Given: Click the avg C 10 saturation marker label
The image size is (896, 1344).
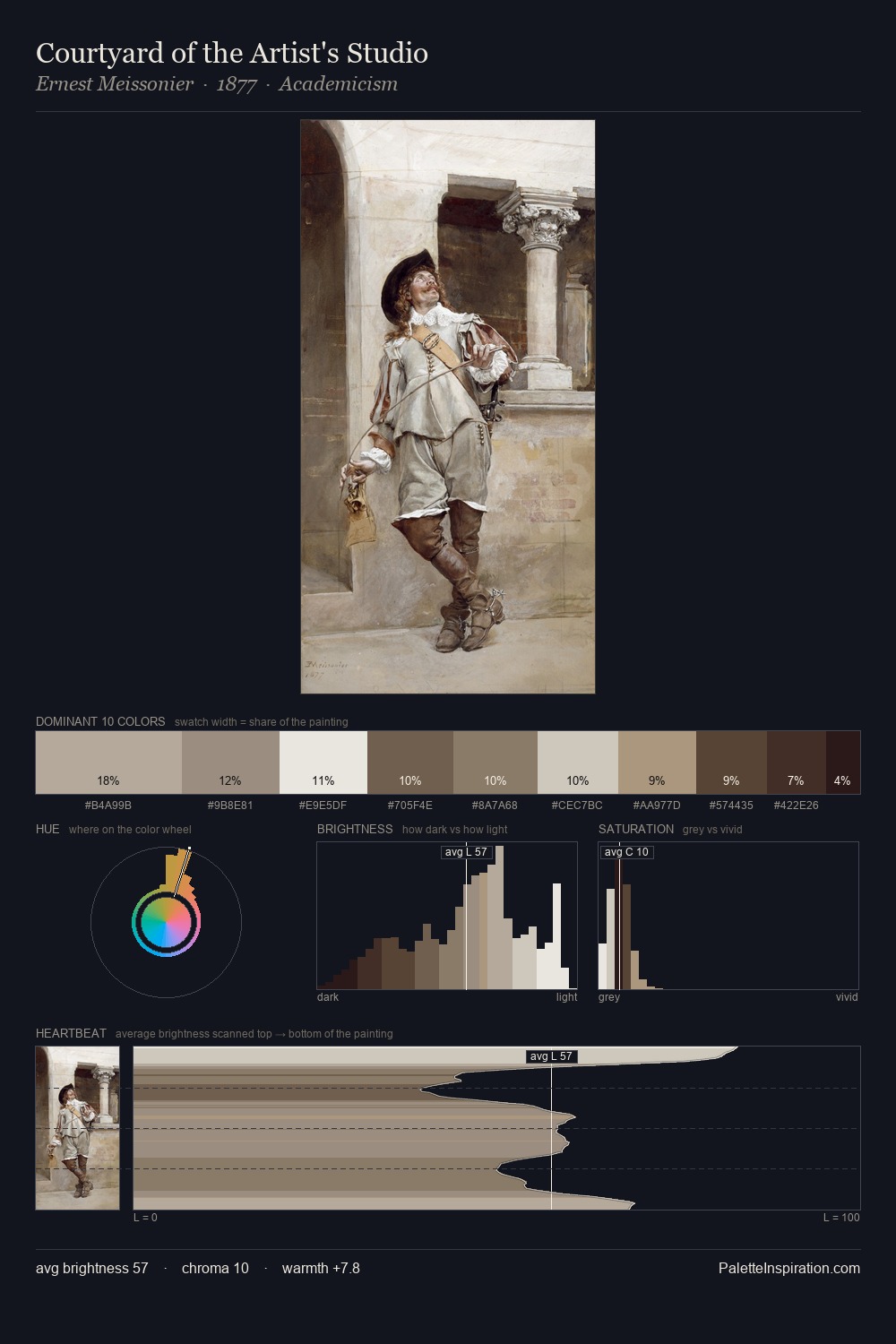Looking at the screenshot, I should point(626,852).
